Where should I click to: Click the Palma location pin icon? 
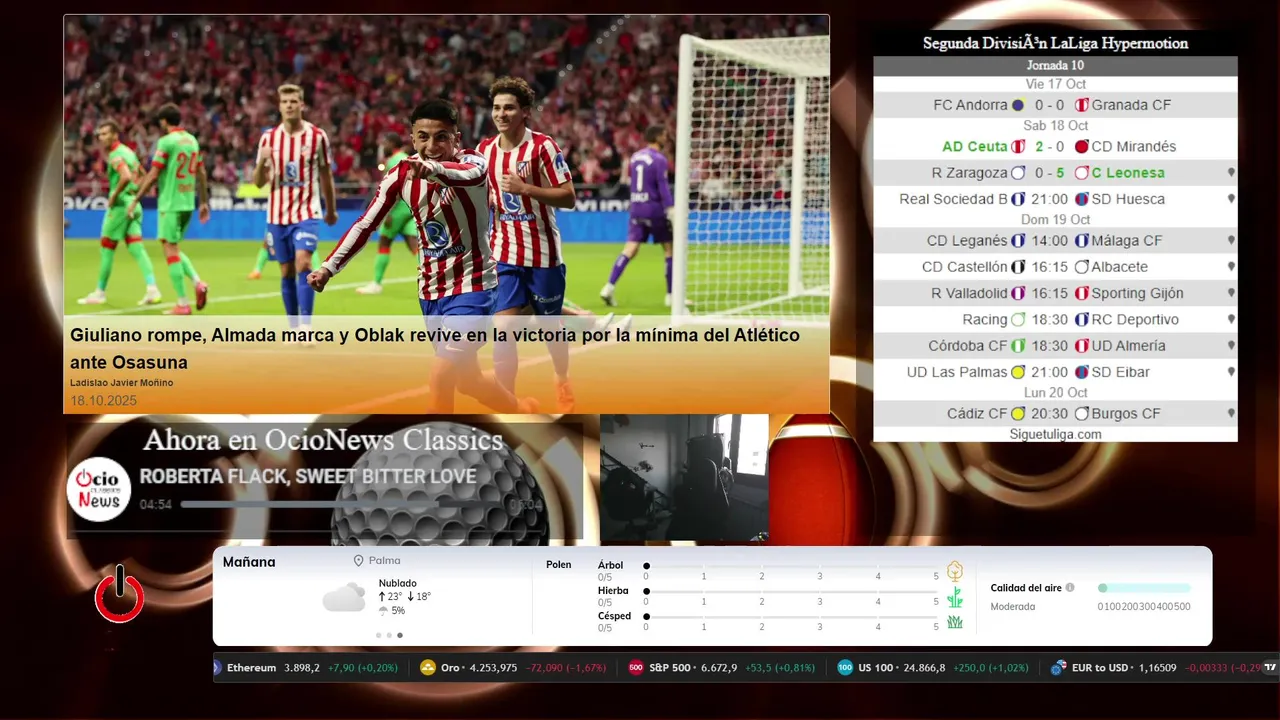pyautogui.click(x=358, y=561)
